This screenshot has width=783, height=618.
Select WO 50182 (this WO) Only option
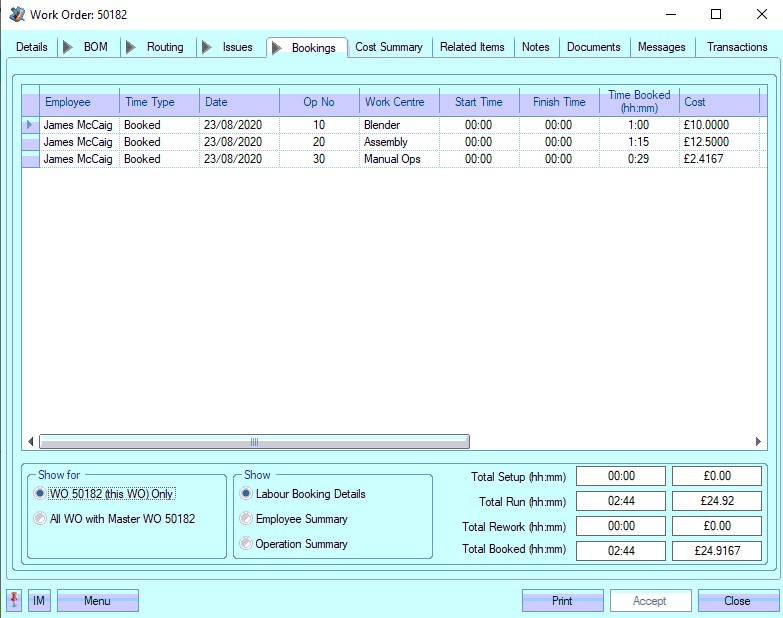pos(40,494)
